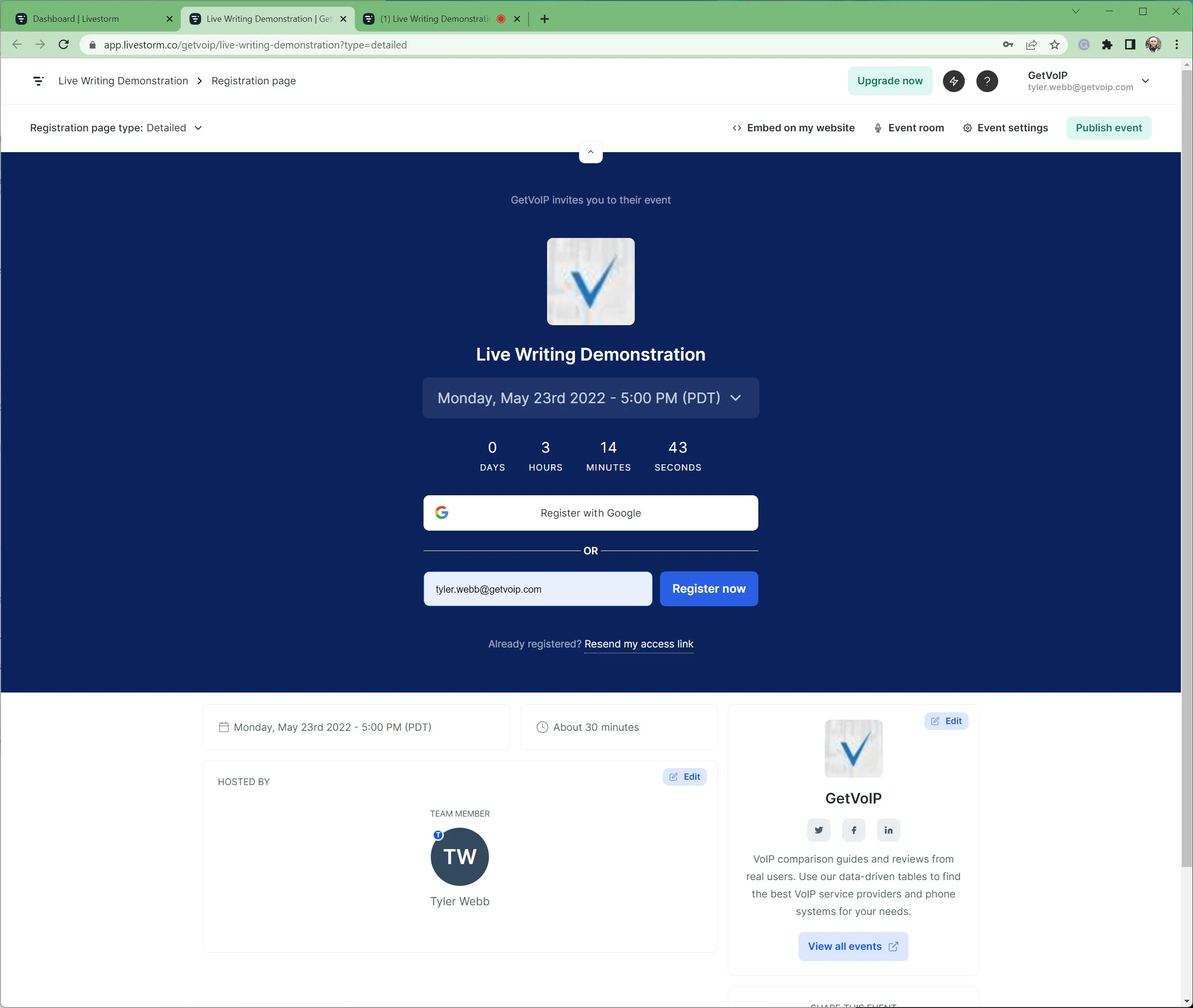The height and width of the screenshot is (1008, 1193).
Task: Click the email input field
Action: 537,588
